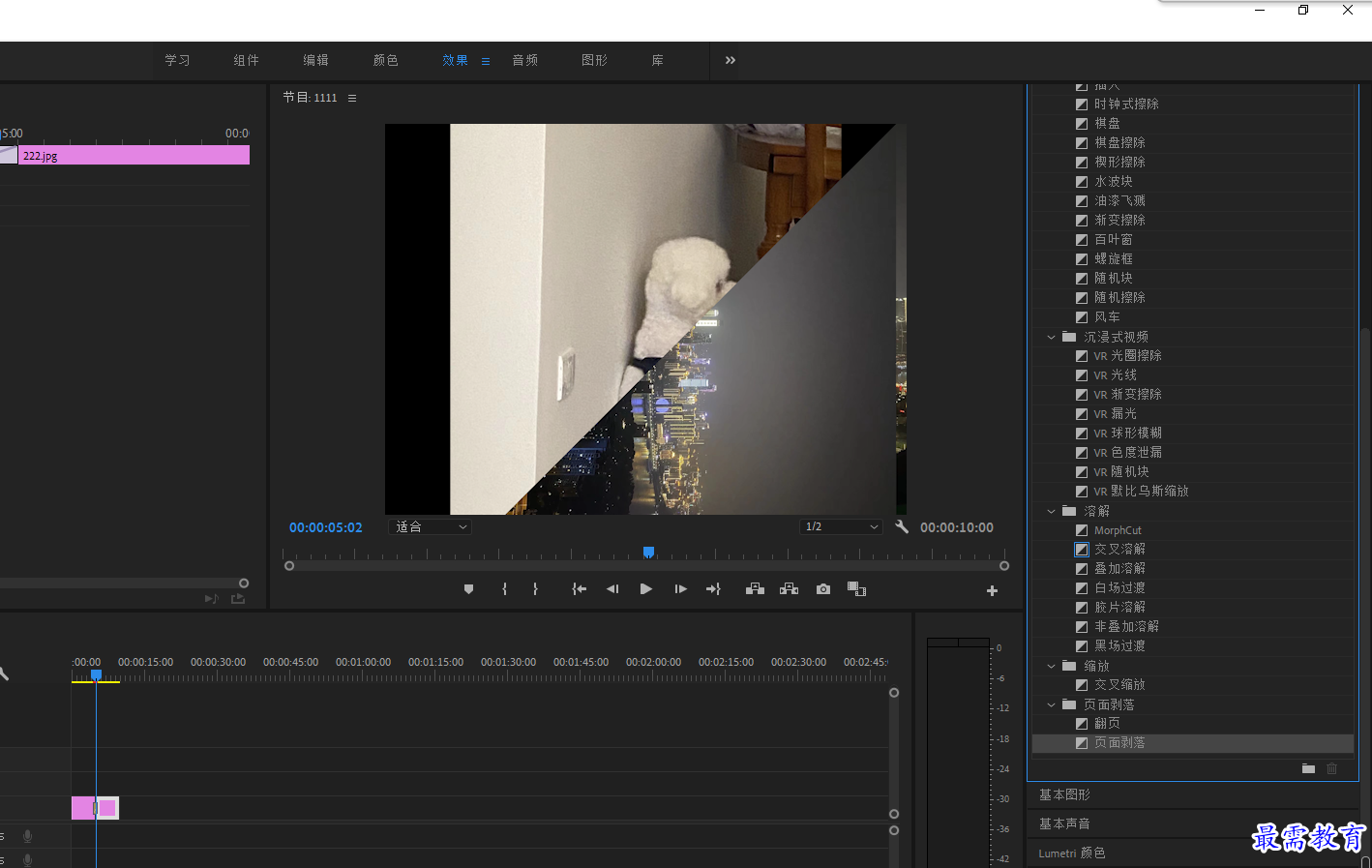Screen dimensions: 1372x868
Task: Go to In point
Action: click(579, 589)
